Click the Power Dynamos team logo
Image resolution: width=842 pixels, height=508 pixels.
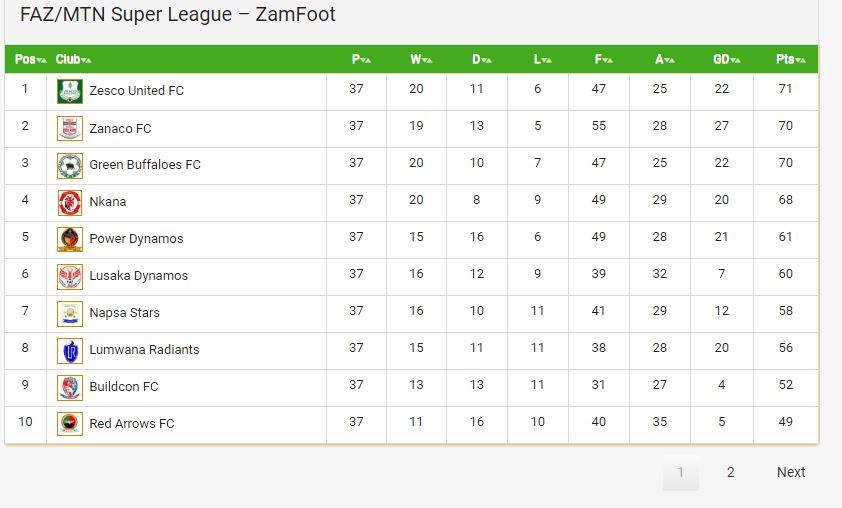70,240
